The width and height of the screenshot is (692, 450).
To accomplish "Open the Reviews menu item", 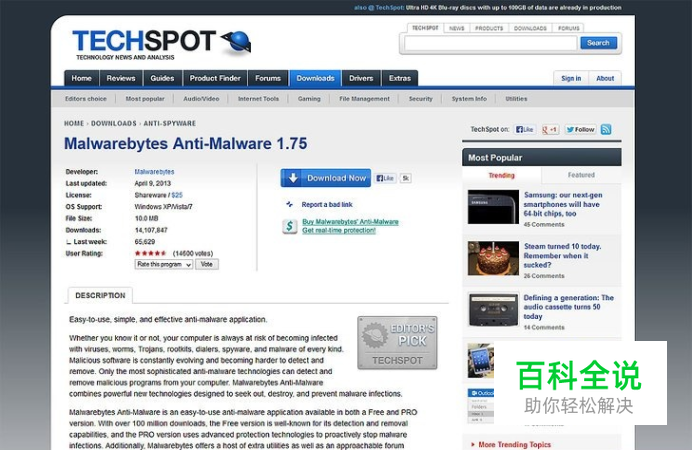I will 121,78.
